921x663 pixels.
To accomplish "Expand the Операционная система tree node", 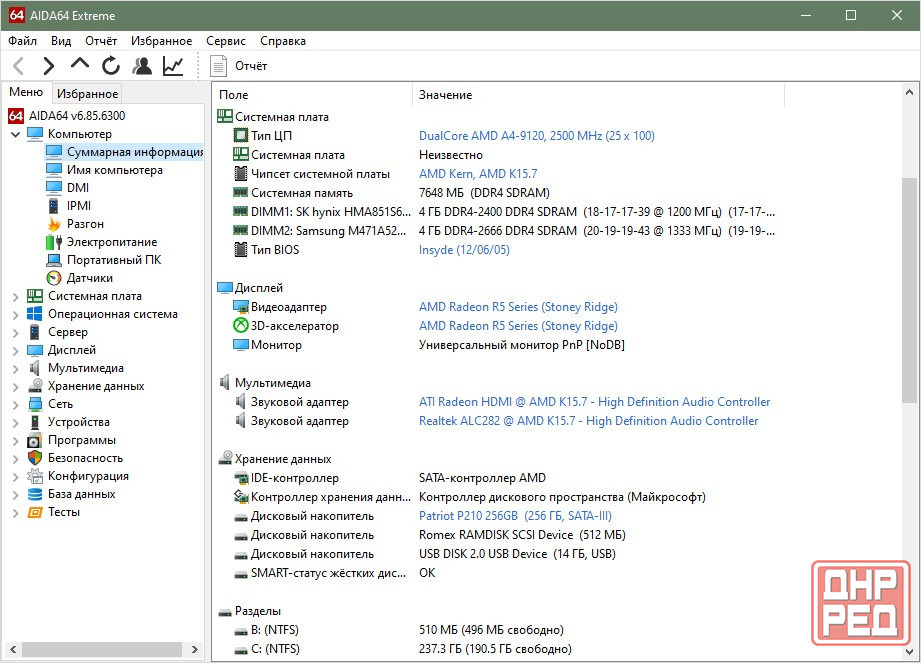I will tap(15, 314).
